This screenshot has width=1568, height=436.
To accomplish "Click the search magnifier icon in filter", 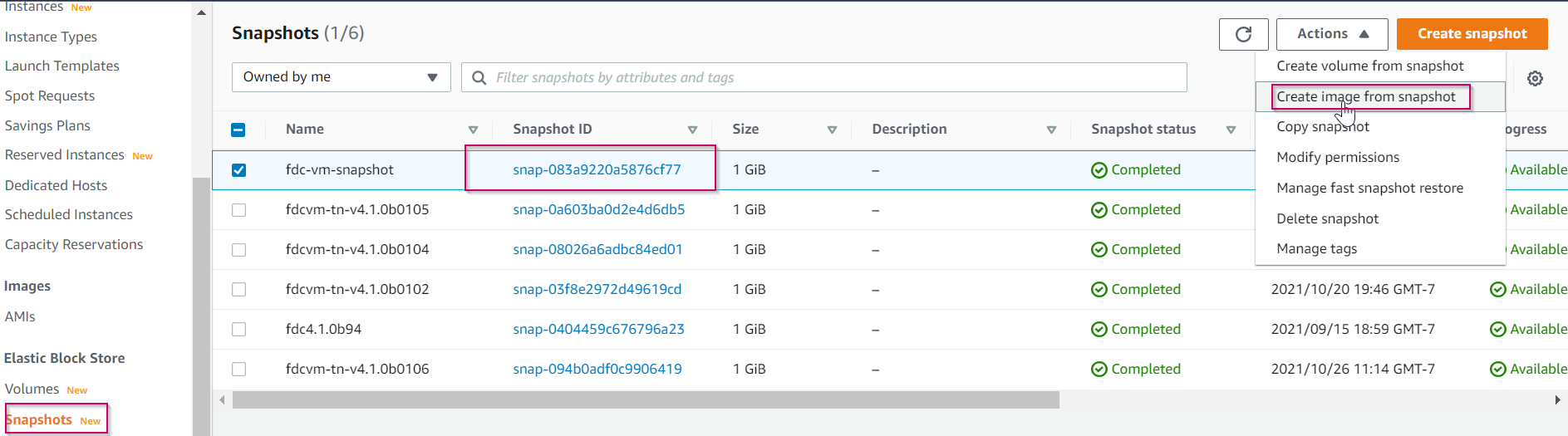I will click(x=479, y=77).
